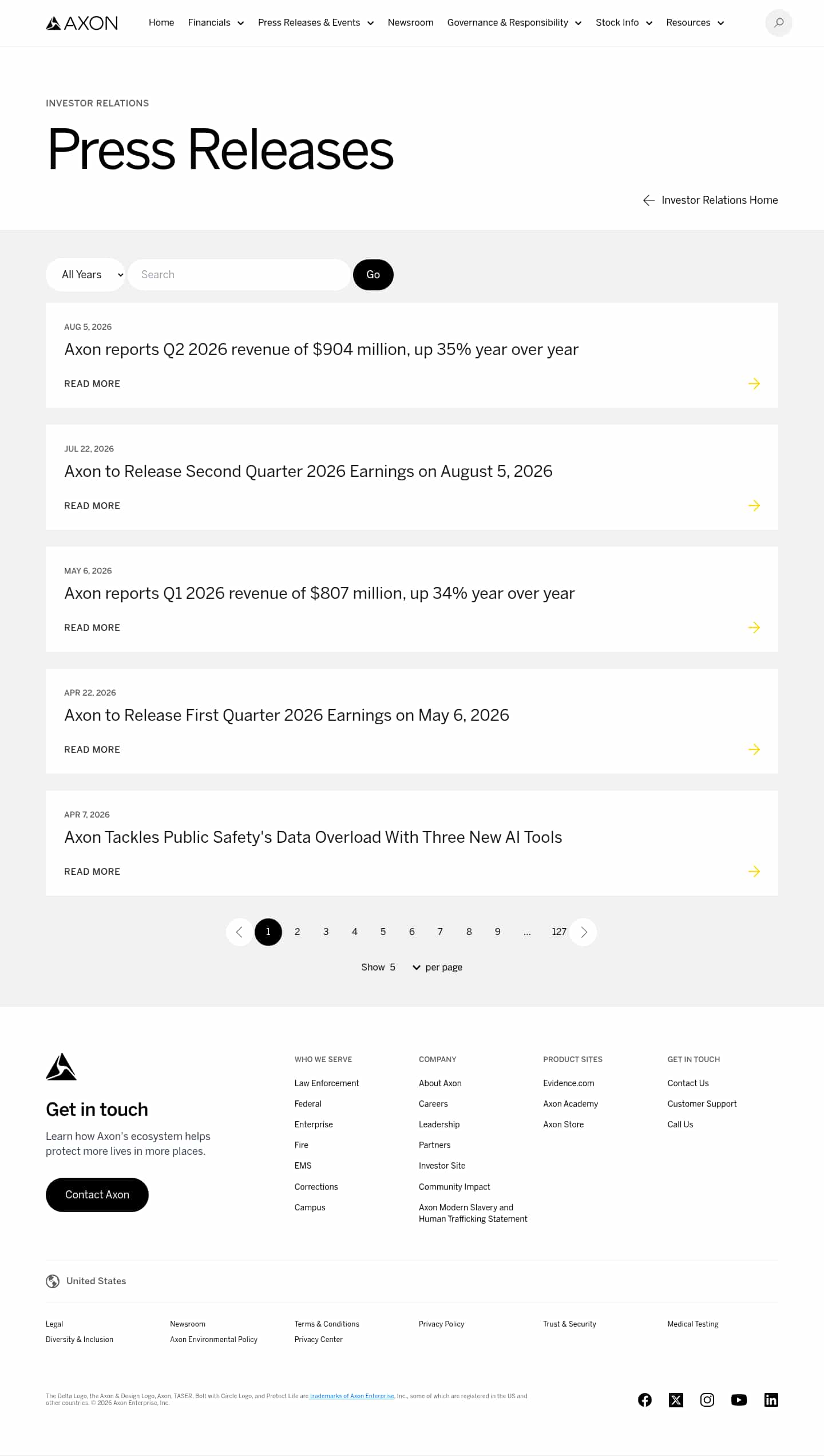Open Axon Modern Slavery Statement link
The image size is (824, 1456).
(x=473, y=1213)
